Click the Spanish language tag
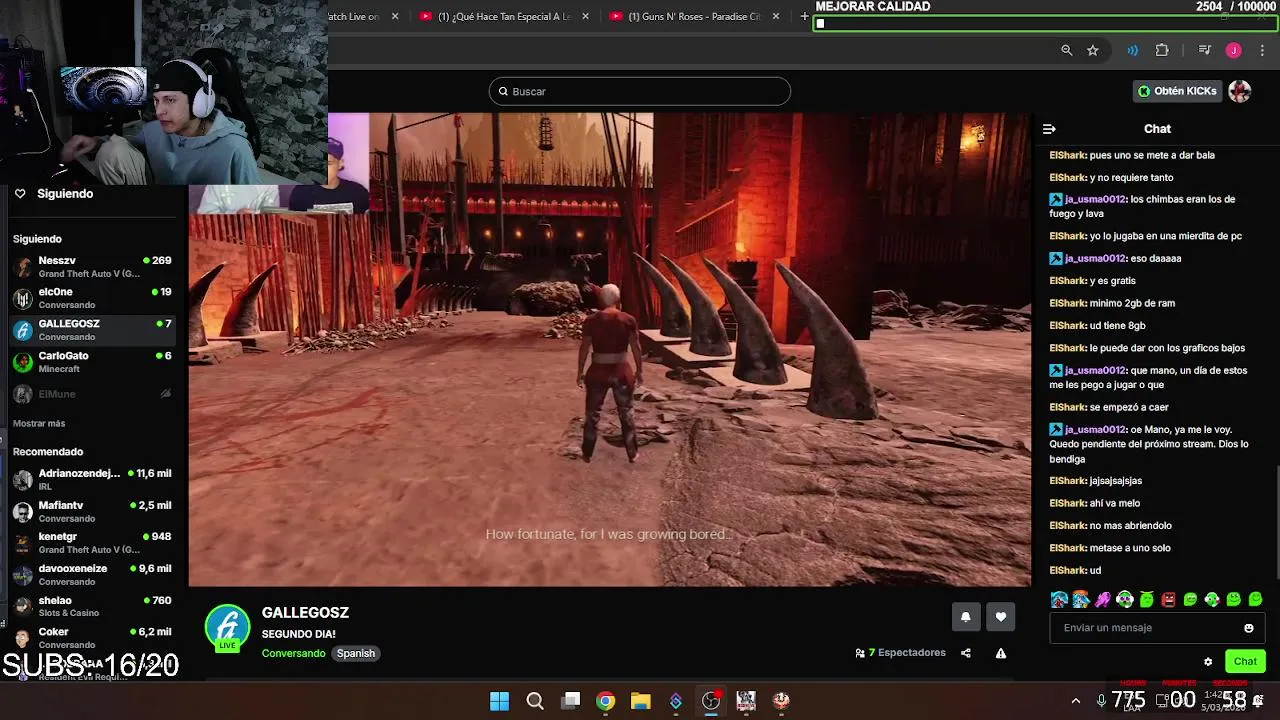The width and height of the screenshot is (1280, 720). 356,654
